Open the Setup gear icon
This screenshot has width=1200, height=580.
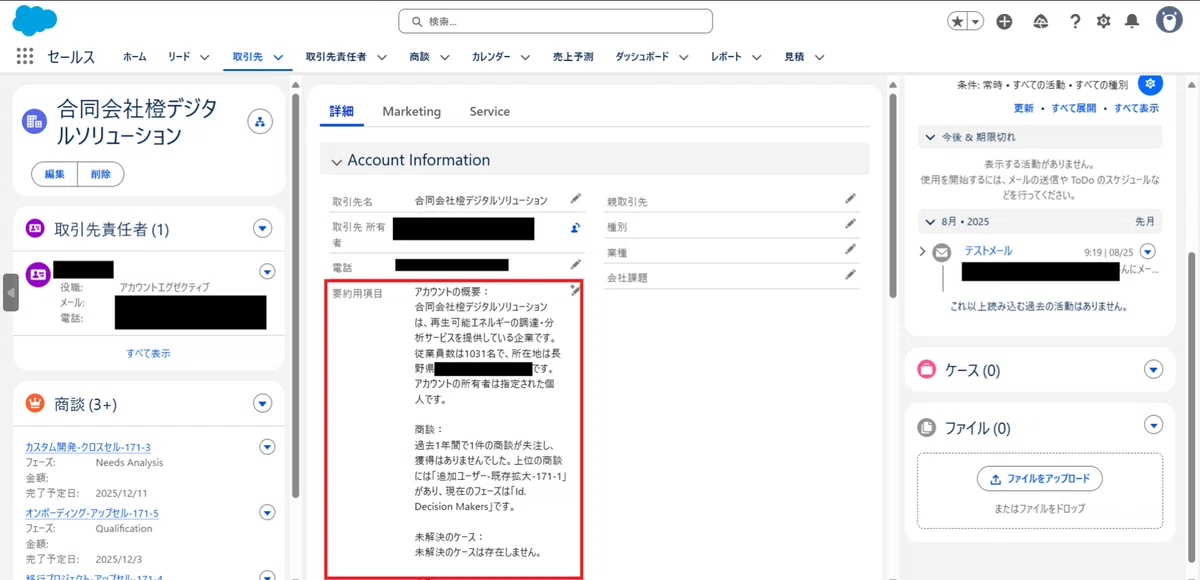point(1103,21)
